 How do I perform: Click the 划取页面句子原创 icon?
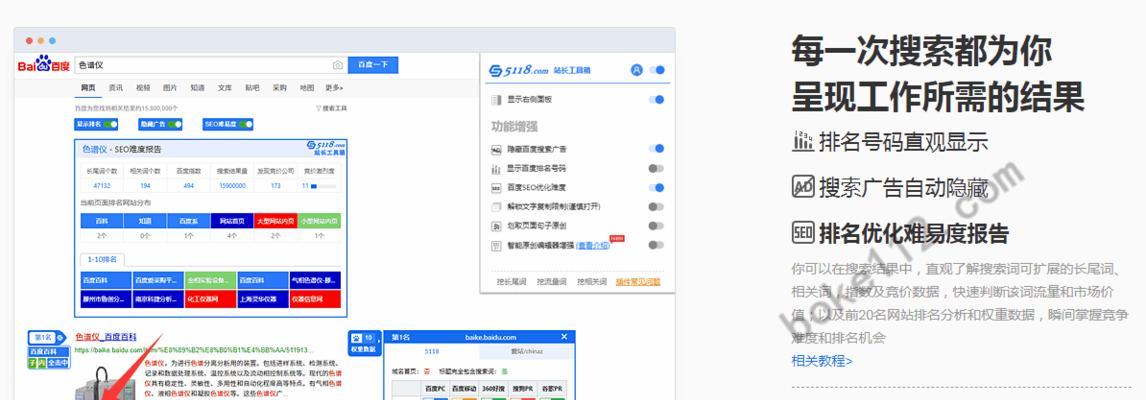click(496, 227)
